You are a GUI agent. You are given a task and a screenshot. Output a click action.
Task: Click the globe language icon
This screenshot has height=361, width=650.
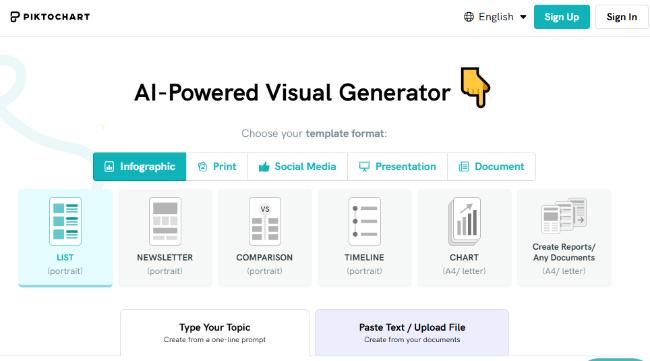tap(469, 17)
